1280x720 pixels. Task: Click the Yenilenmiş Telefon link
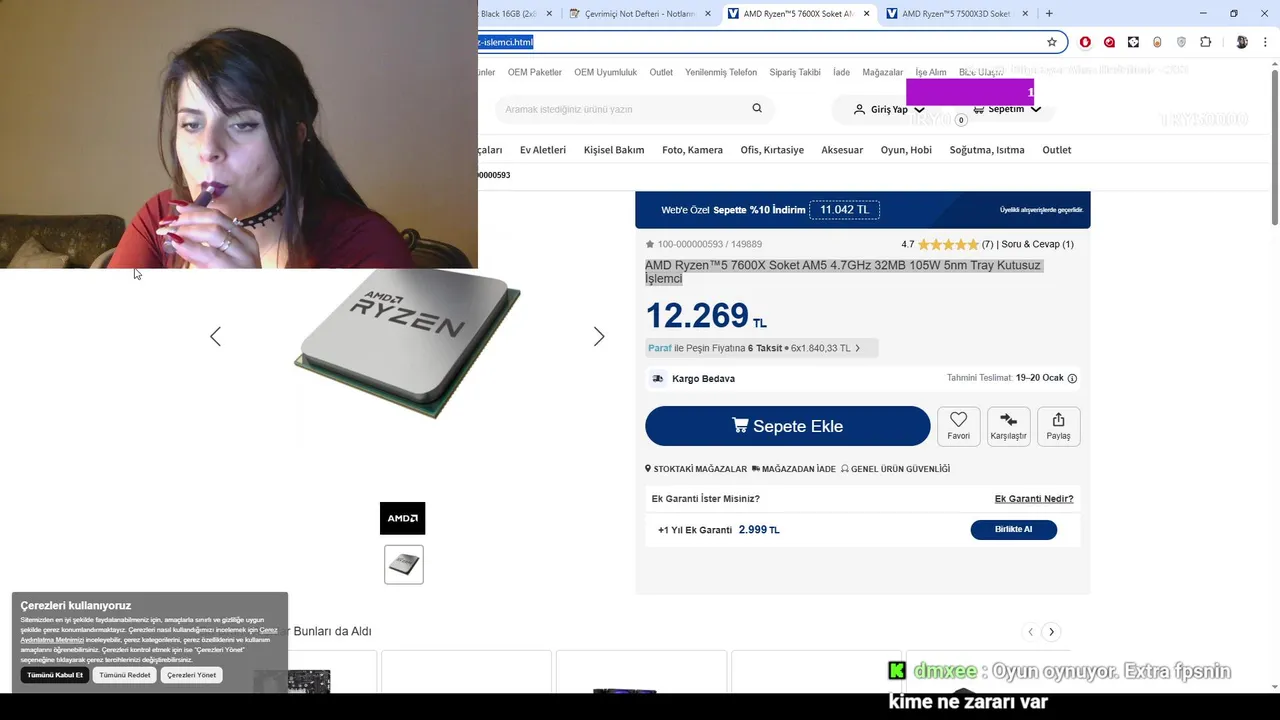[x=721, y=72]
